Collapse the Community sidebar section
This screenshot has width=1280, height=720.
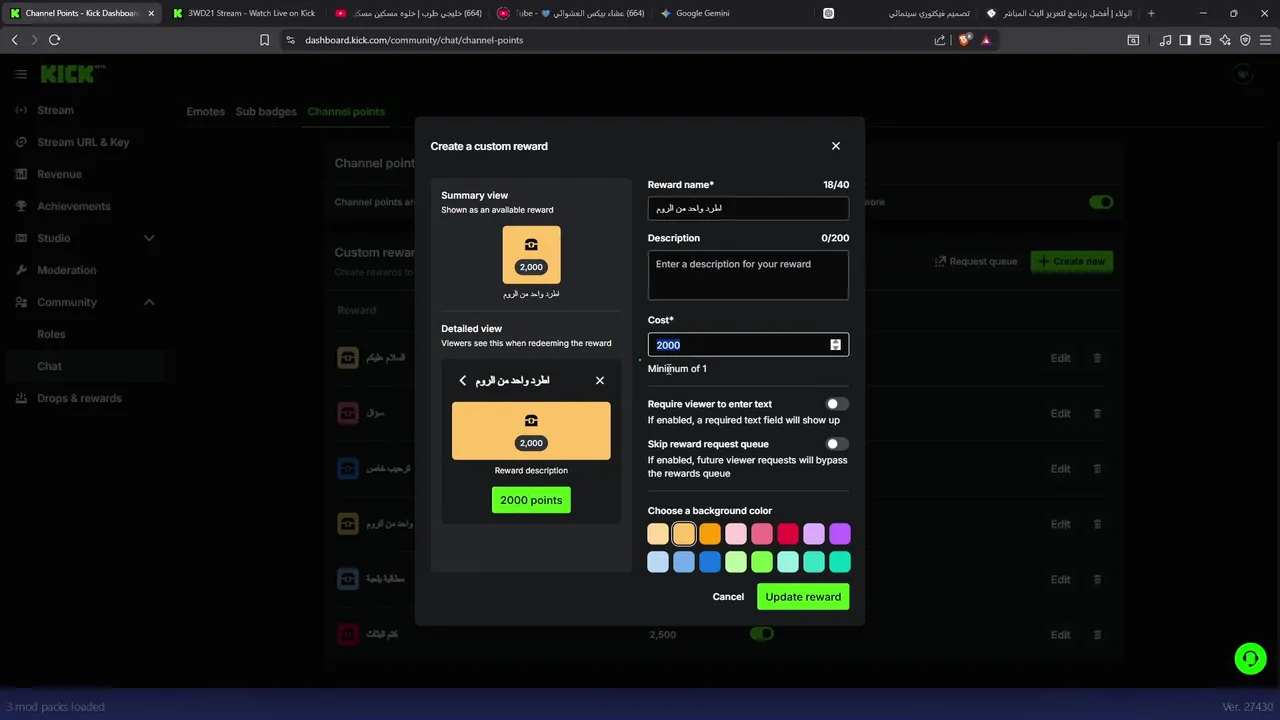click(149, 302)
